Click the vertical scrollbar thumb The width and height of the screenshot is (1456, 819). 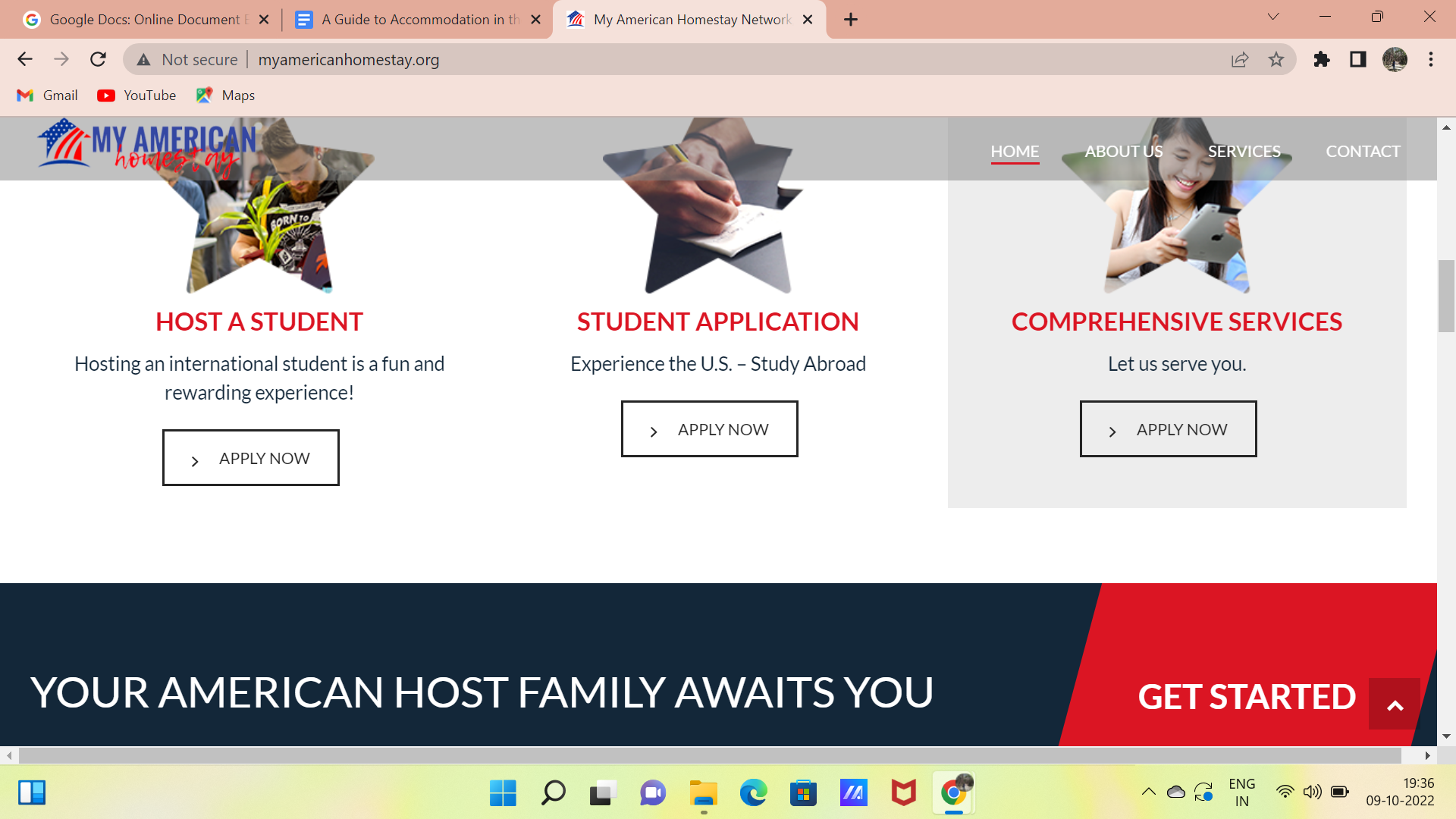pyautogui.click(x=1445, y=296)
